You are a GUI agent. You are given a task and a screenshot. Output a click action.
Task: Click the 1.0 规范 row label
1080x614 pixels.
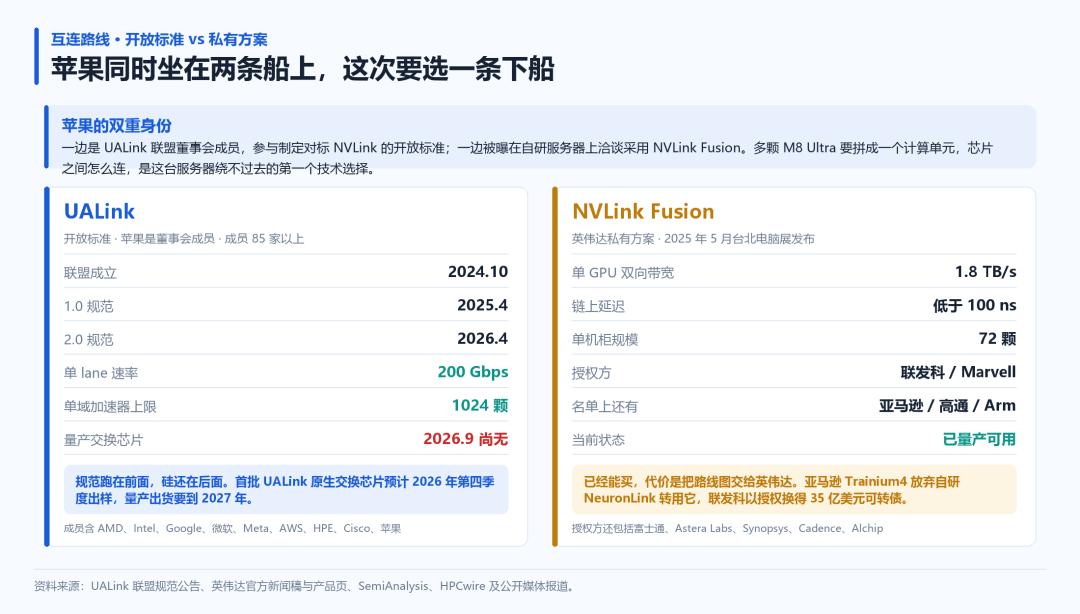pyautogui.click(x=88, y=306)
